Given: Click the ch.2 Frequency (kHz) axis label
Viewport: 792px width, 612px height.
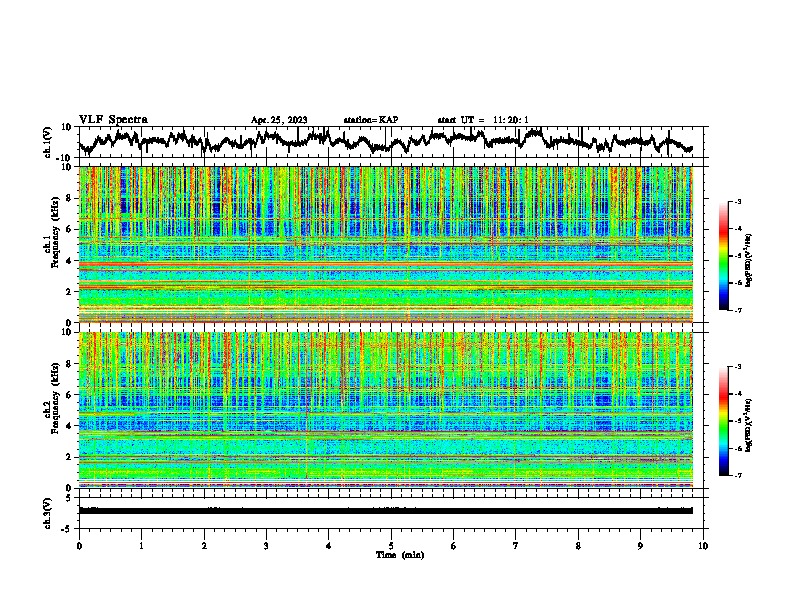Looking at the screenshot, I should point(52,398).
